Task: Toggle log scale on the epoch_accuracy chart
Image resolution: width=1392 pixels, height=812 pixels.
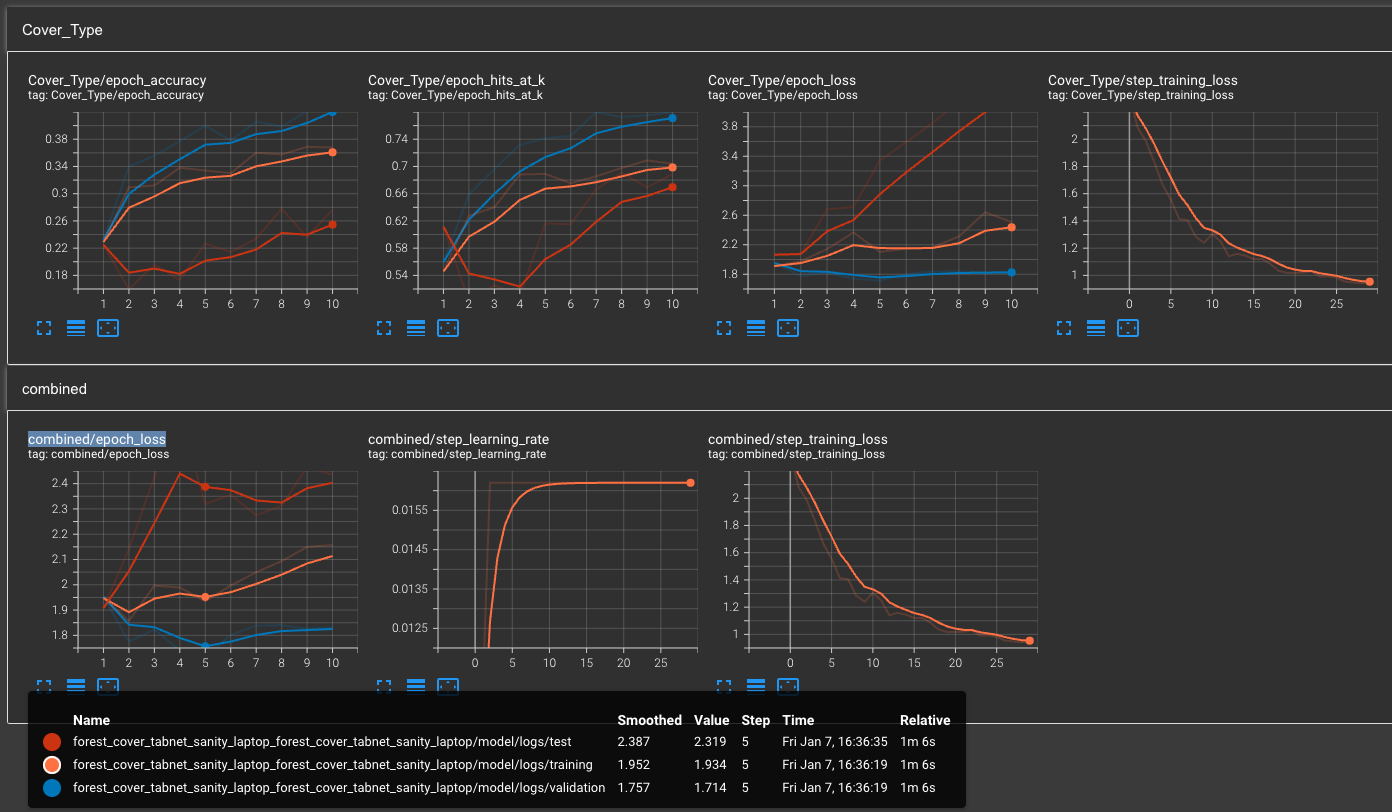Action: (x=76, y=327)
